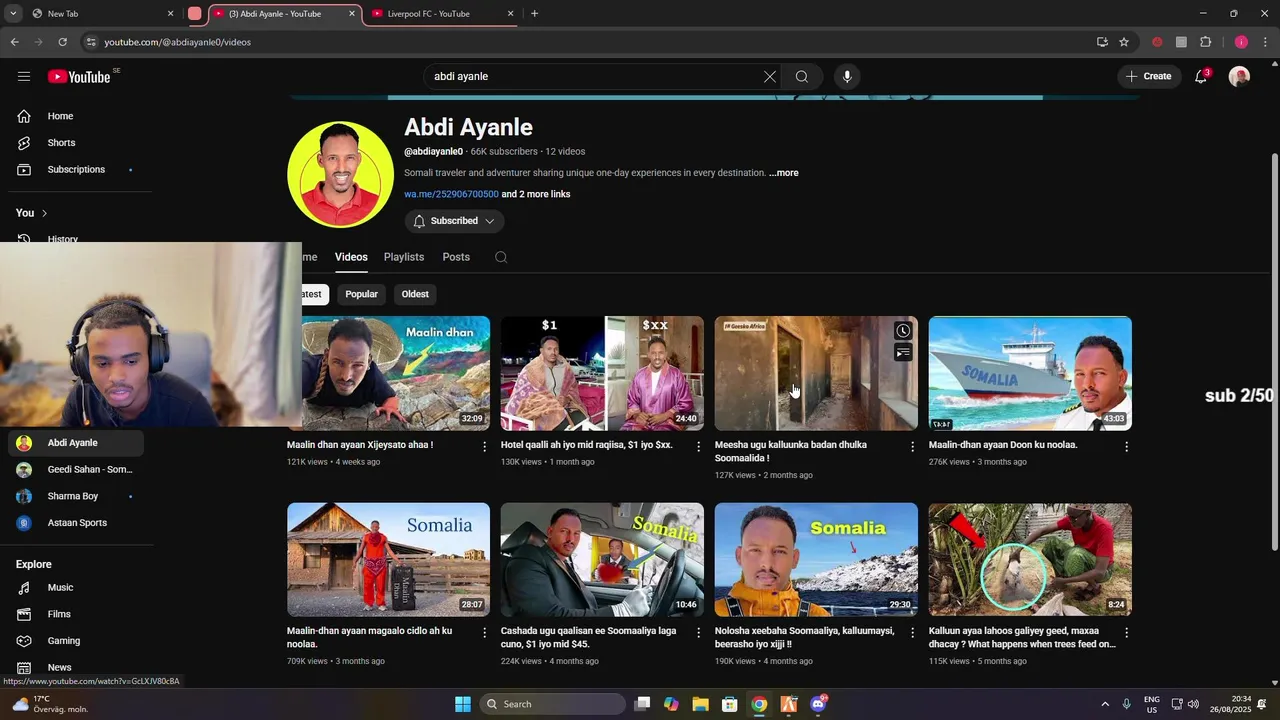Expand the Subscribed notification dropdown
This screenshot has width=1280, height=720.
[454, 221]
